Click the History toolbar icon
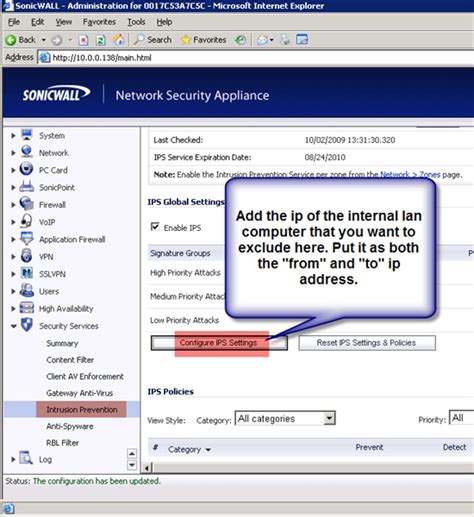 pos(241,40)
